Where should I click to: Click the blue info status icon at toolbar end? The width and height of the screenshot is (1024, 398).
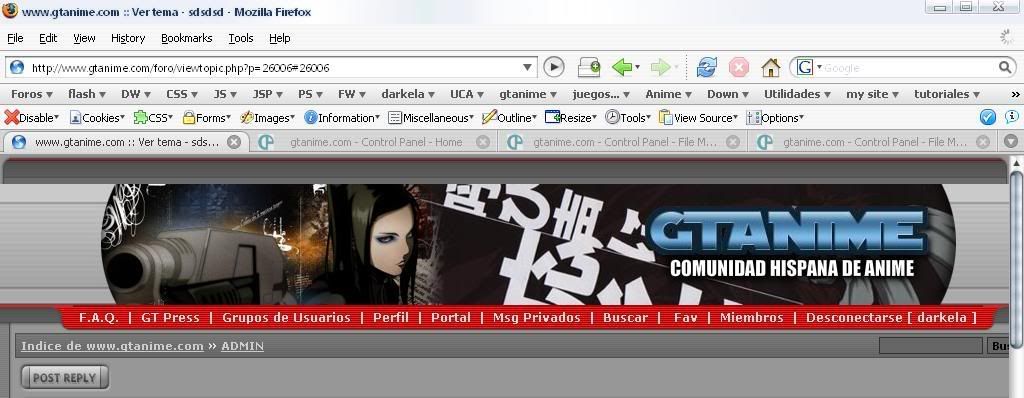1012,117
